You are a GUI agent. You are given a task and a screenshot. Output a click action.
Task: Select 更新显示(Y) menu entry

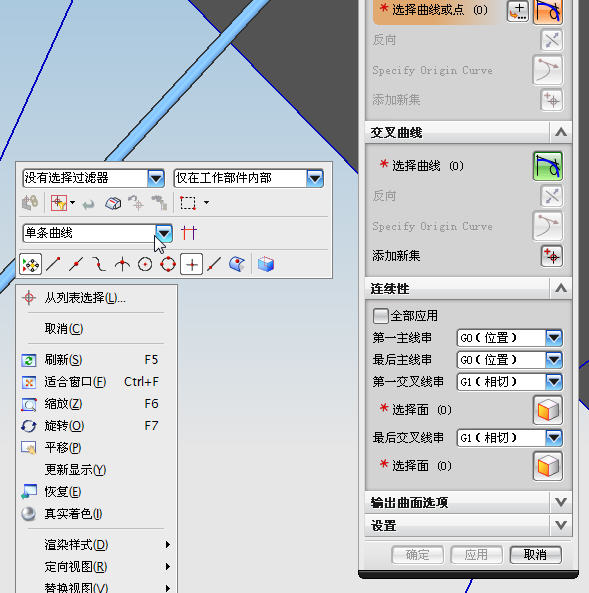click(x=96, y=470)
